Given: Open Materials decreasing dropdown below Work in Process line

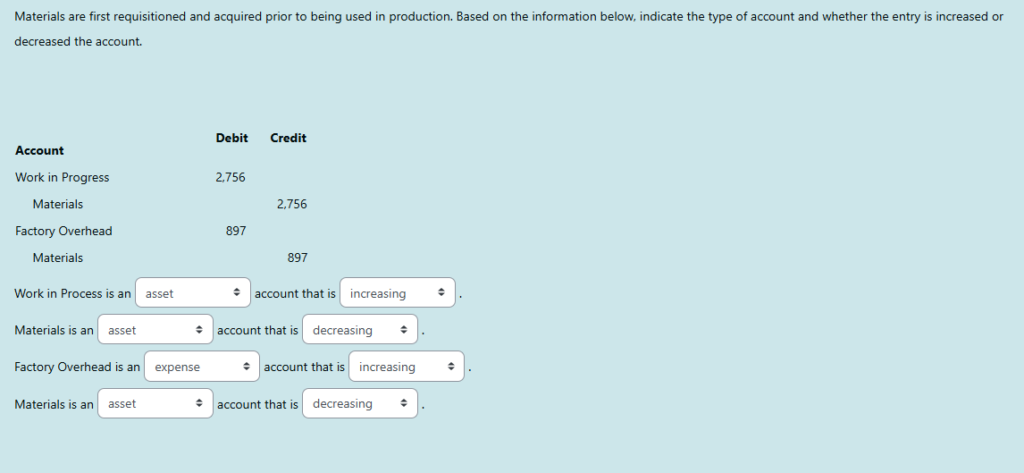Looking at the screenshot, I should tap(360, 331).
